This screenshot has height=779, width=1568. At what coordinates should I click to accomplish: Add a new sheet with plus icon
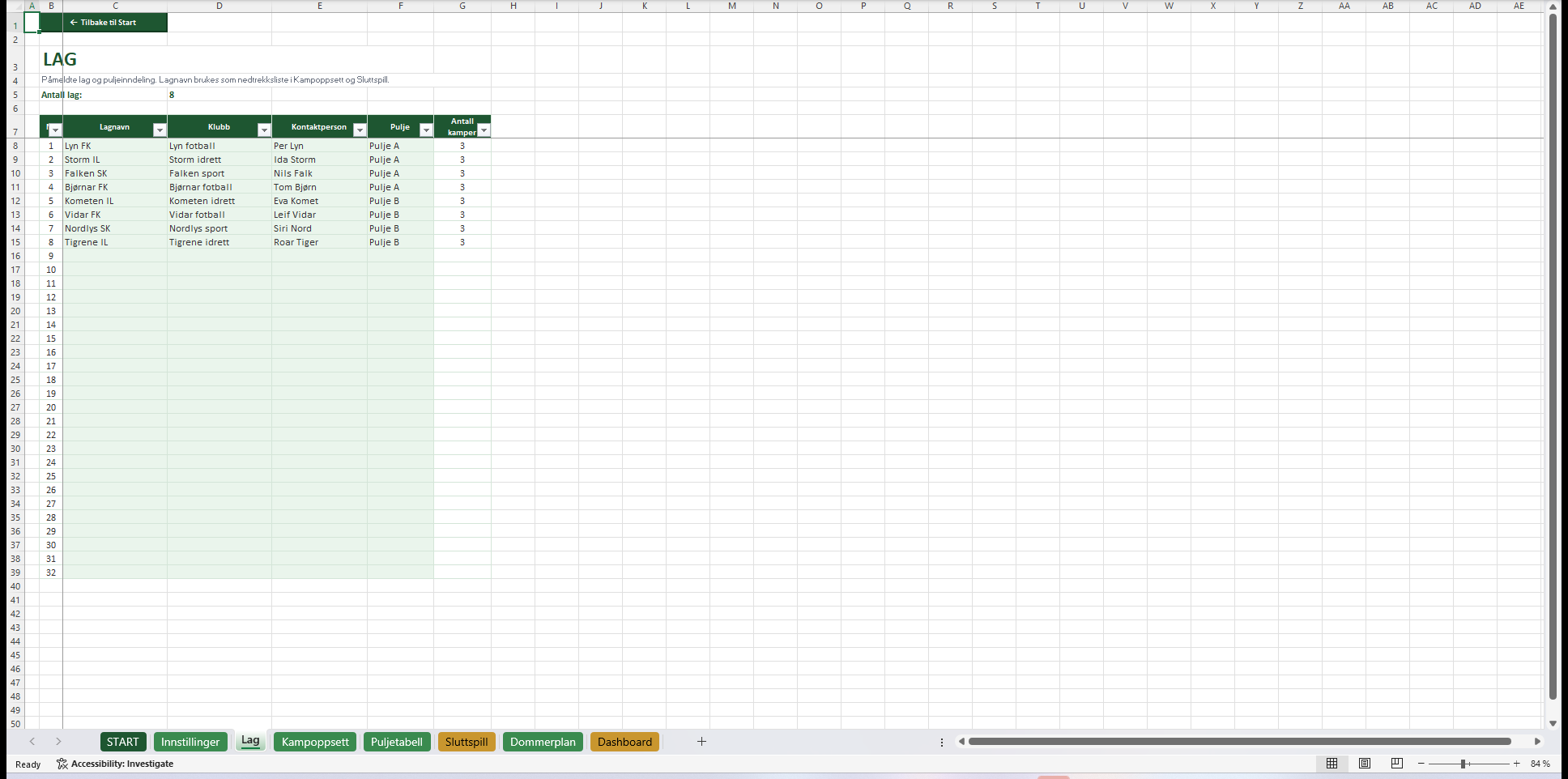click(x=702, y=742)
